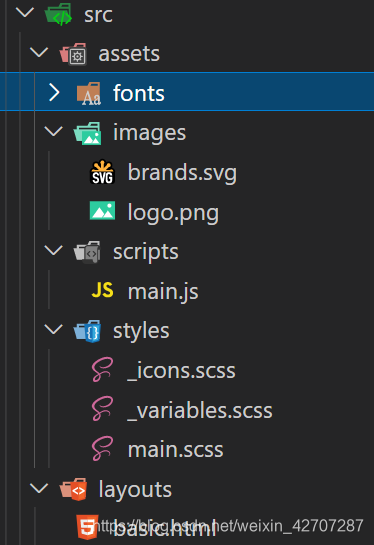Viewport: 374px width, 545px height.
Task: Click the image file icon for logo.png
Action: click(x=102, y=211)
